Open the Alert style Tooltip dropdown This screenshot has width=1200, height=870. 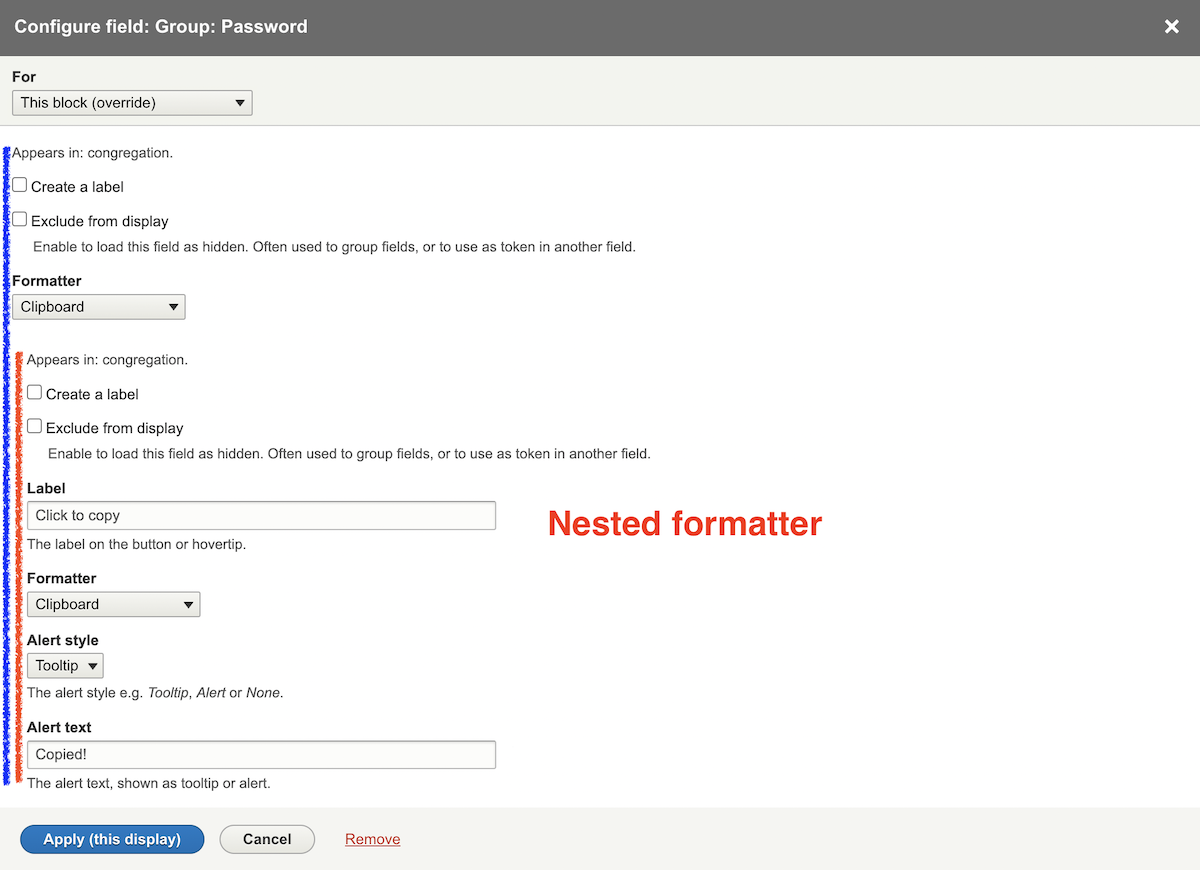coord(65,666)
